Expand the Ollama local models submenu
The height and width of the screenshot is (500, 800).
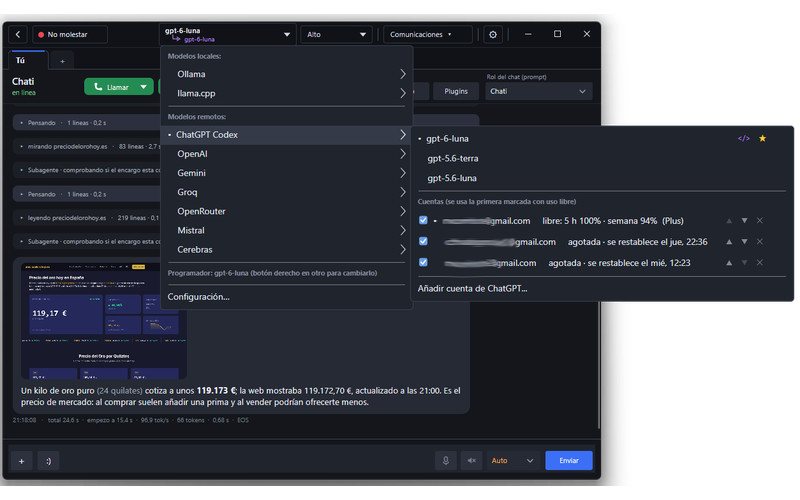[286, 74]
